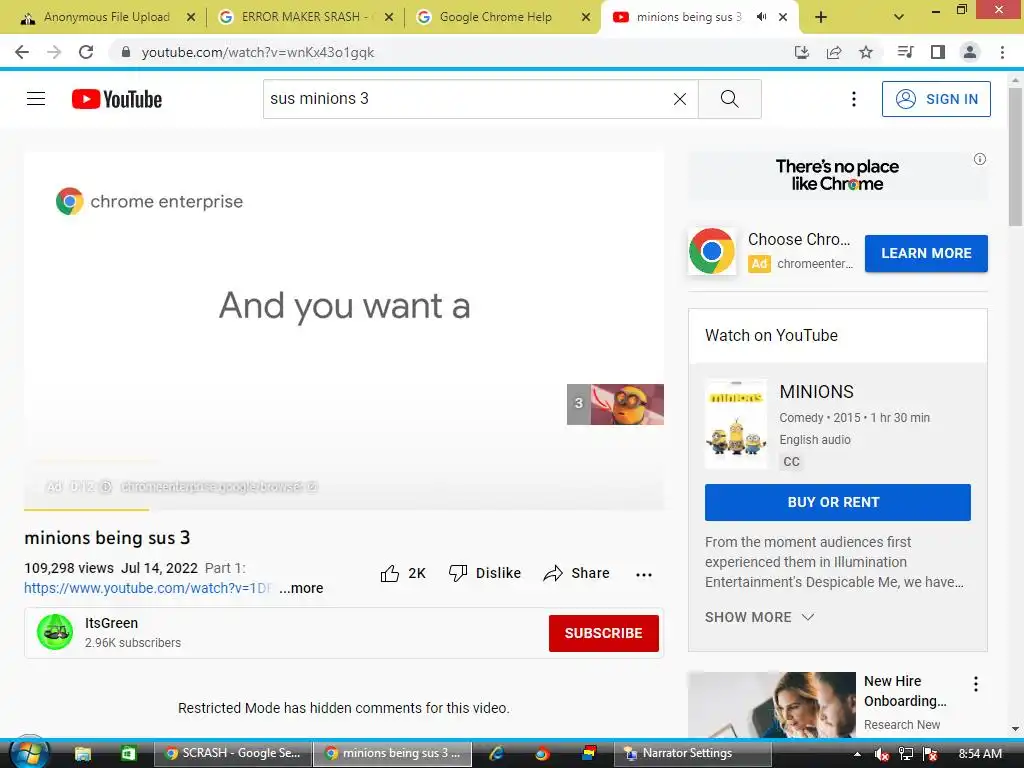This screenshot has height=768, width=1024.
Task: Open the ItsGreen channel avatar
Action: (x=55, y=632)
